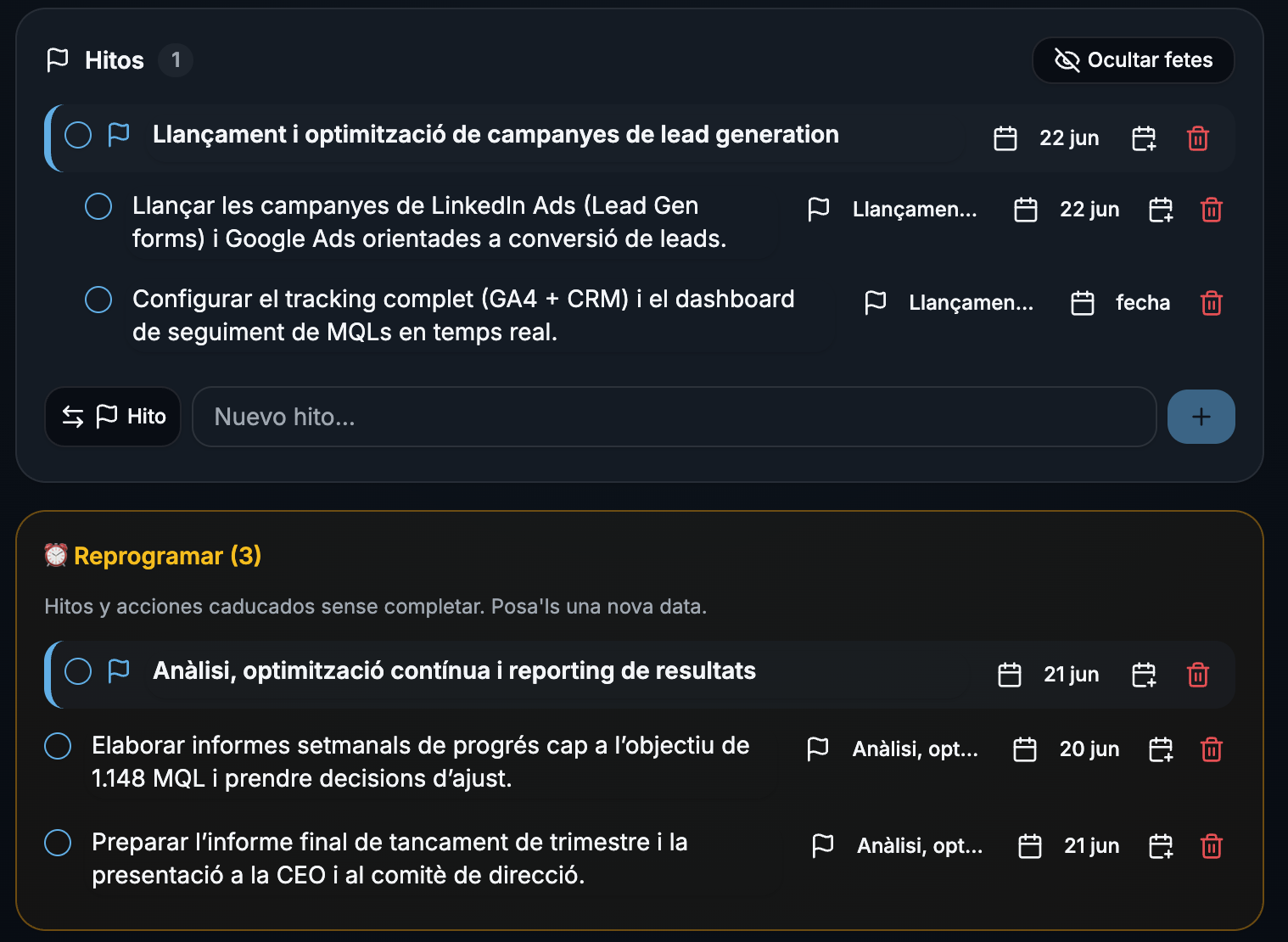1288x942 pixels.
Task: Click reschedule icon for LinkedIn Ads task
Action: coord(1161,210)
